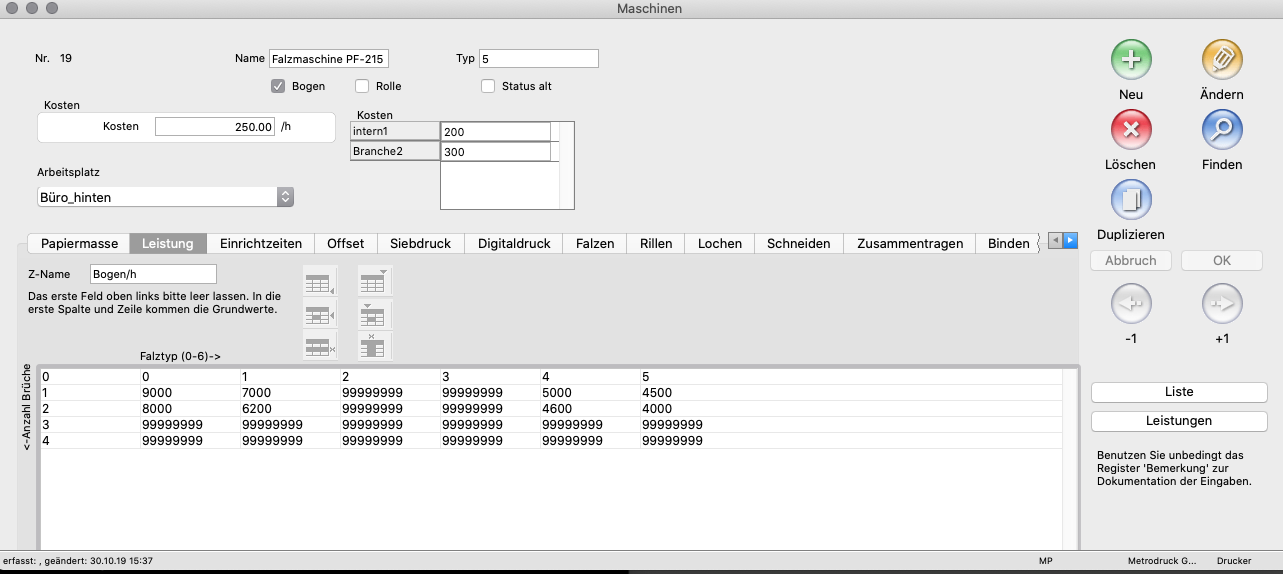Go to the next record with +1 arrow
1283x574 pixels.
coord(1221,304)
